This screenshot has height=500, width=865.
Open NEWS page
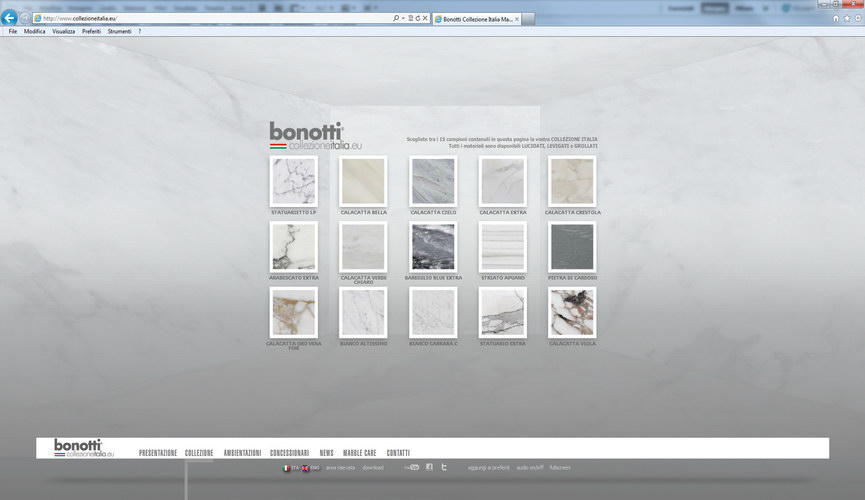pyautogui.click(x=327, y=453)
